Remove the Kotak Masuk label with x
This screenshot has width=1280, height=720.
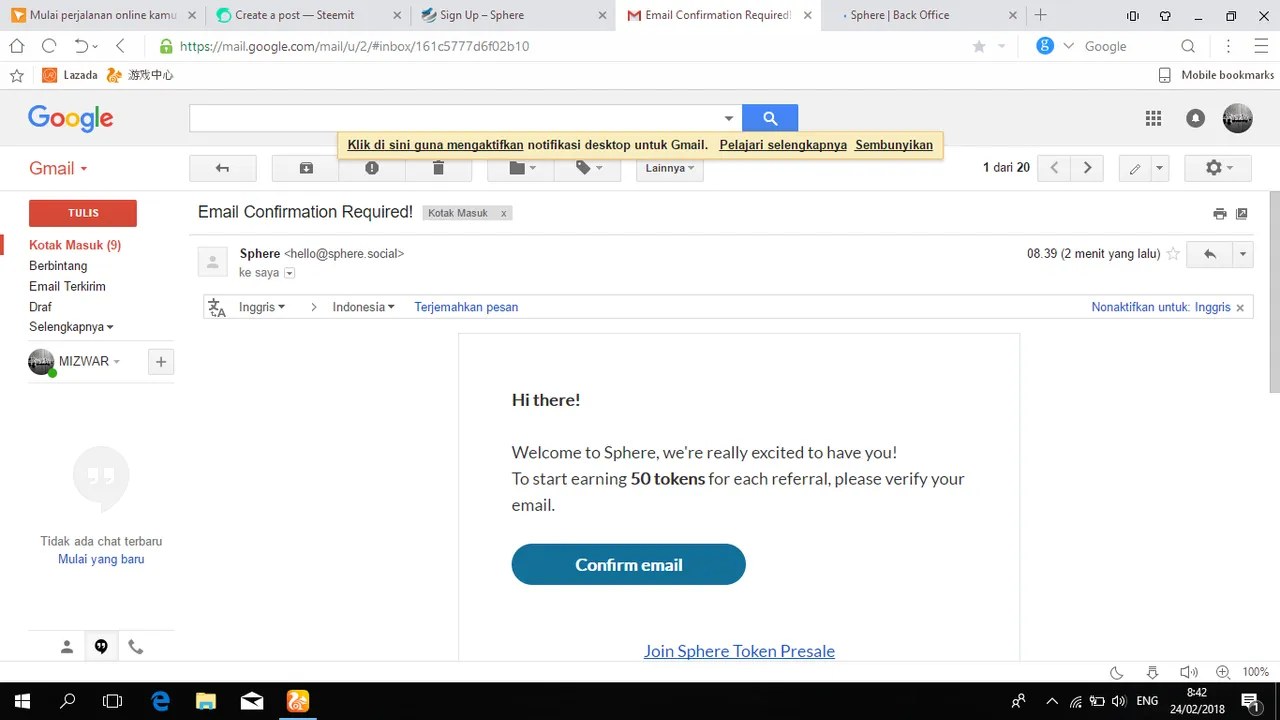504,213
